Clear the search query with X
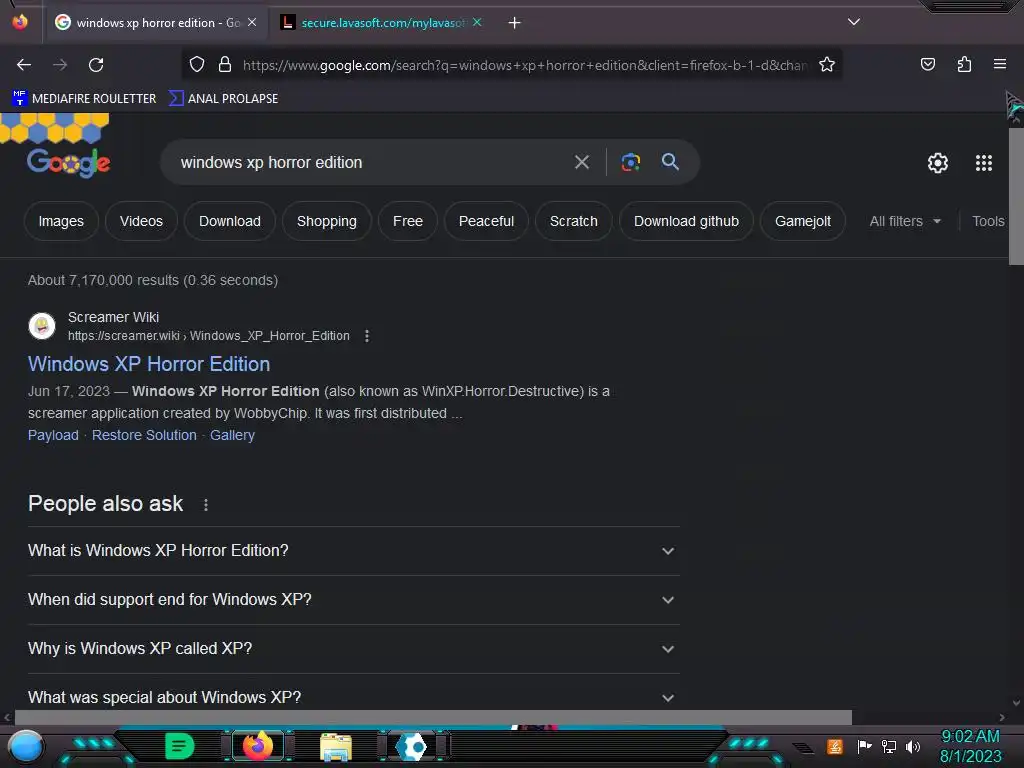 tap(582, 162)
